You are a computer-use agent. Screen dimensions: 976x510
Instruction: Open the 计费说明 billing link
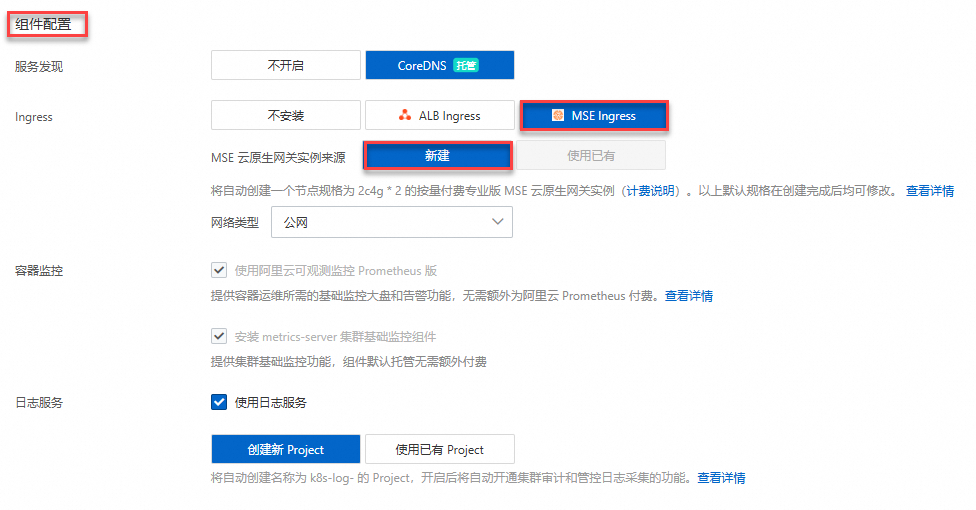pos(650,191)
